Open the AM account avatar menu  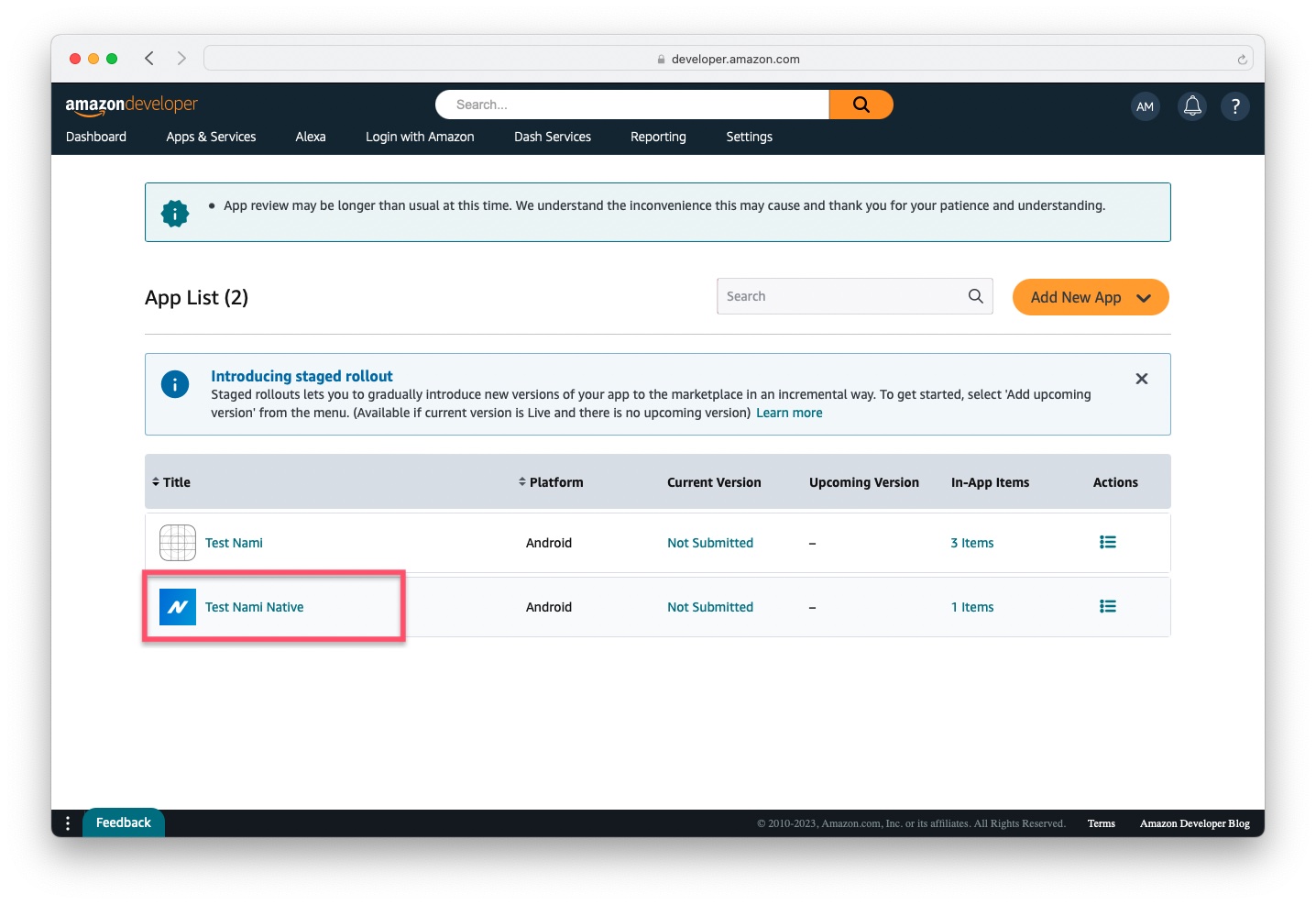pos(1145,106)
